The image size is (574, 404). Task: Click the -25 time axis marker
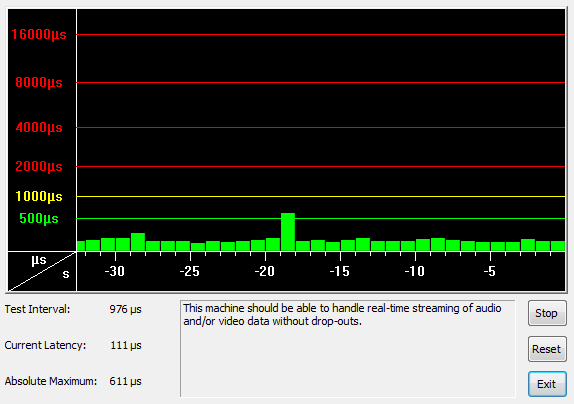click(190, 271)
